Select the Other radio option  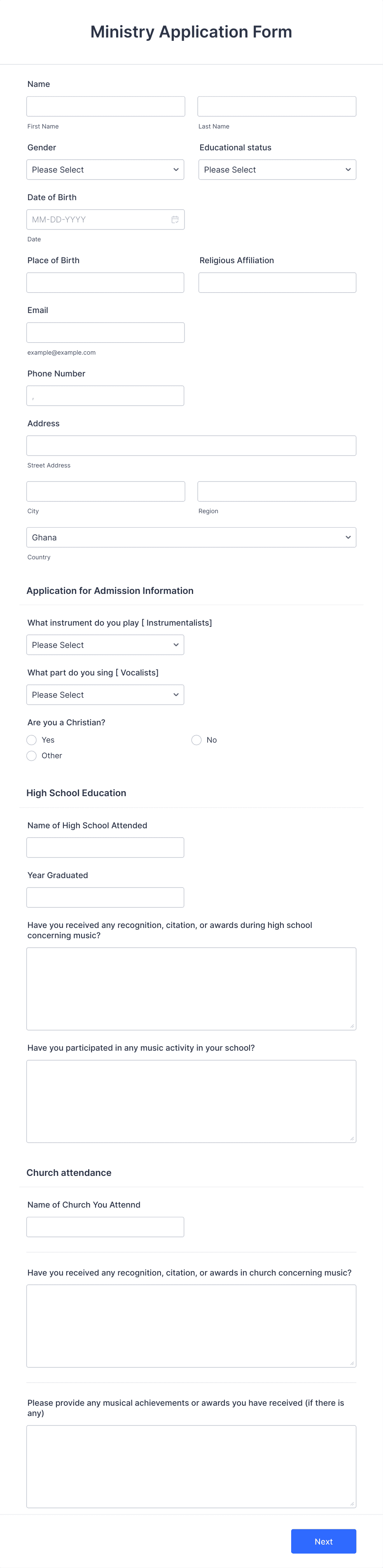[x=32, y=756]
